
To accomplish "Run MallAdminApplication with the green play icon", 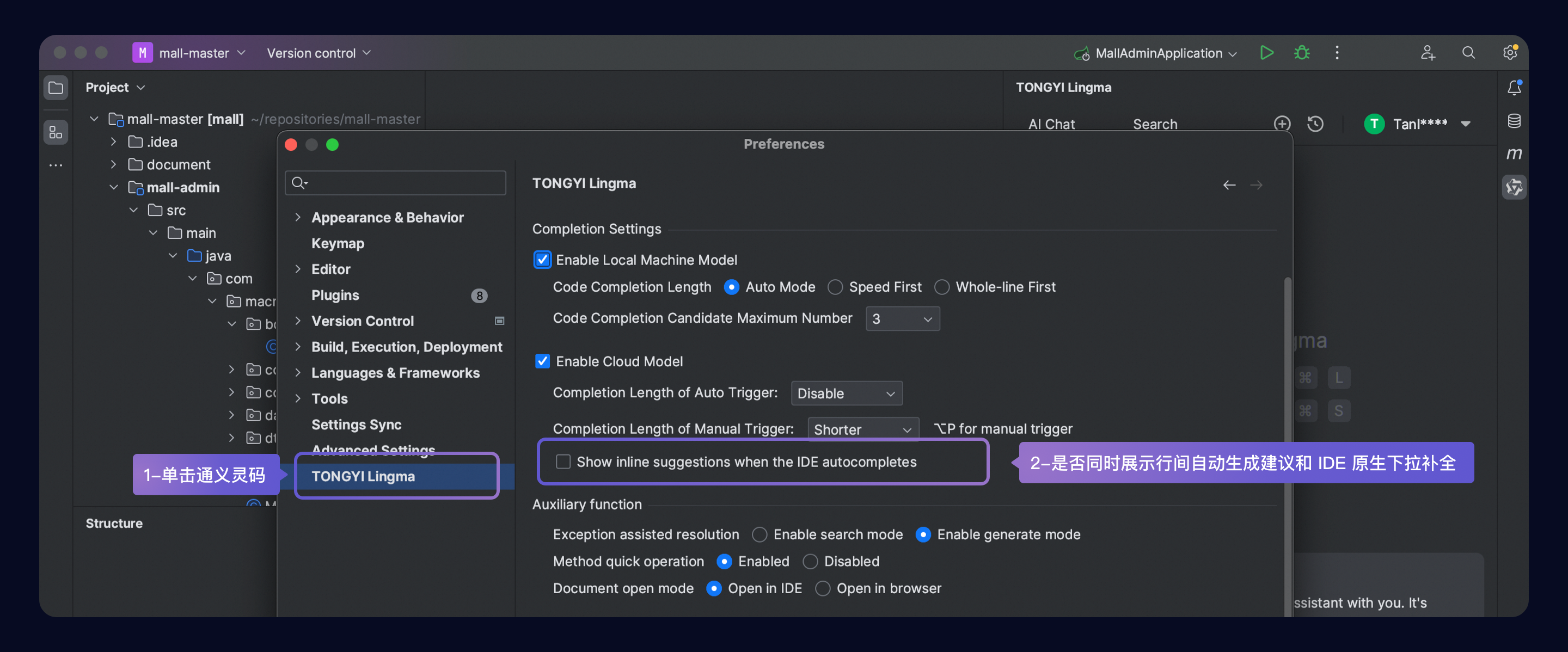I will click(1266, 53).
